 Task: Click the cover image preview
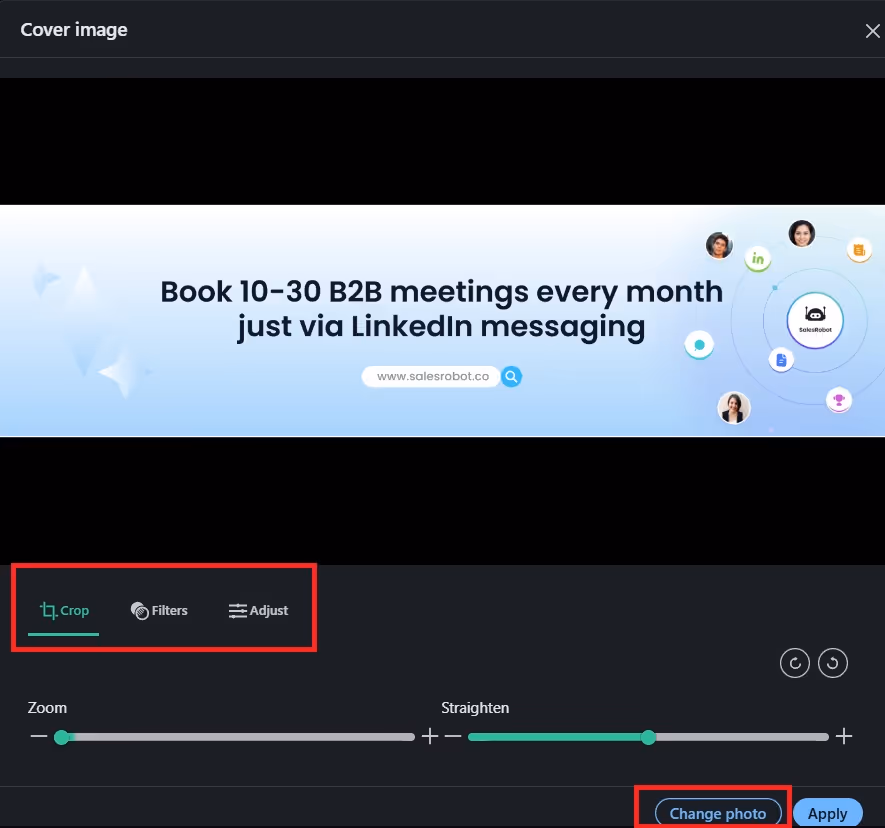coord(442,320)
